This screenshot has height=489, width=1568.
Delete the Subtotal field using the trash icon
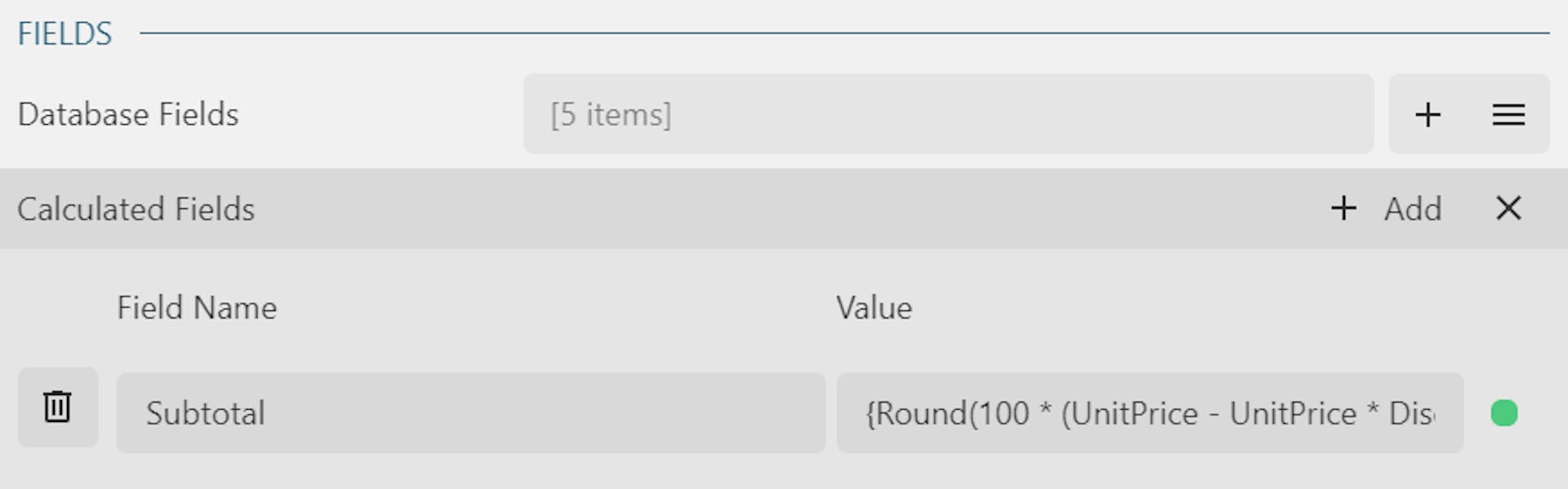pos(57,407)
